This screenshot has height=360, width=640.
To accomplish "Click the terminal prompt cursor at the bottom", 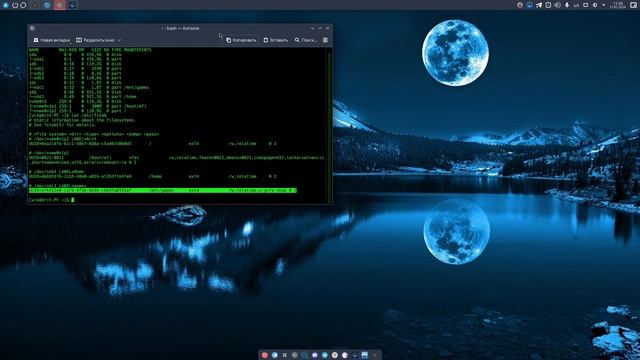I will tap(73, 200).
